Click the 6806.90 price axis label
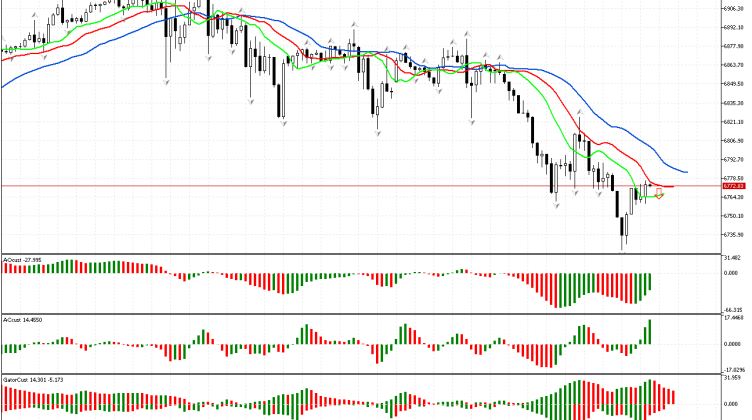752x420 pixels. pos(735,141)
